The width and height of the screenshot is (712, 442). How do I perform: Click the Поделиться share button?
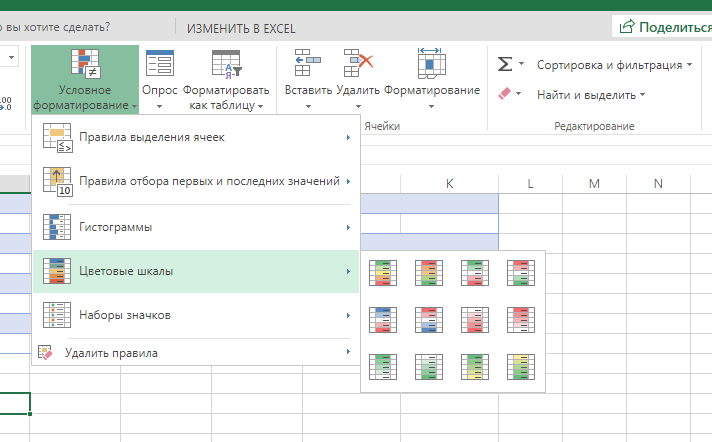point(664,27)
